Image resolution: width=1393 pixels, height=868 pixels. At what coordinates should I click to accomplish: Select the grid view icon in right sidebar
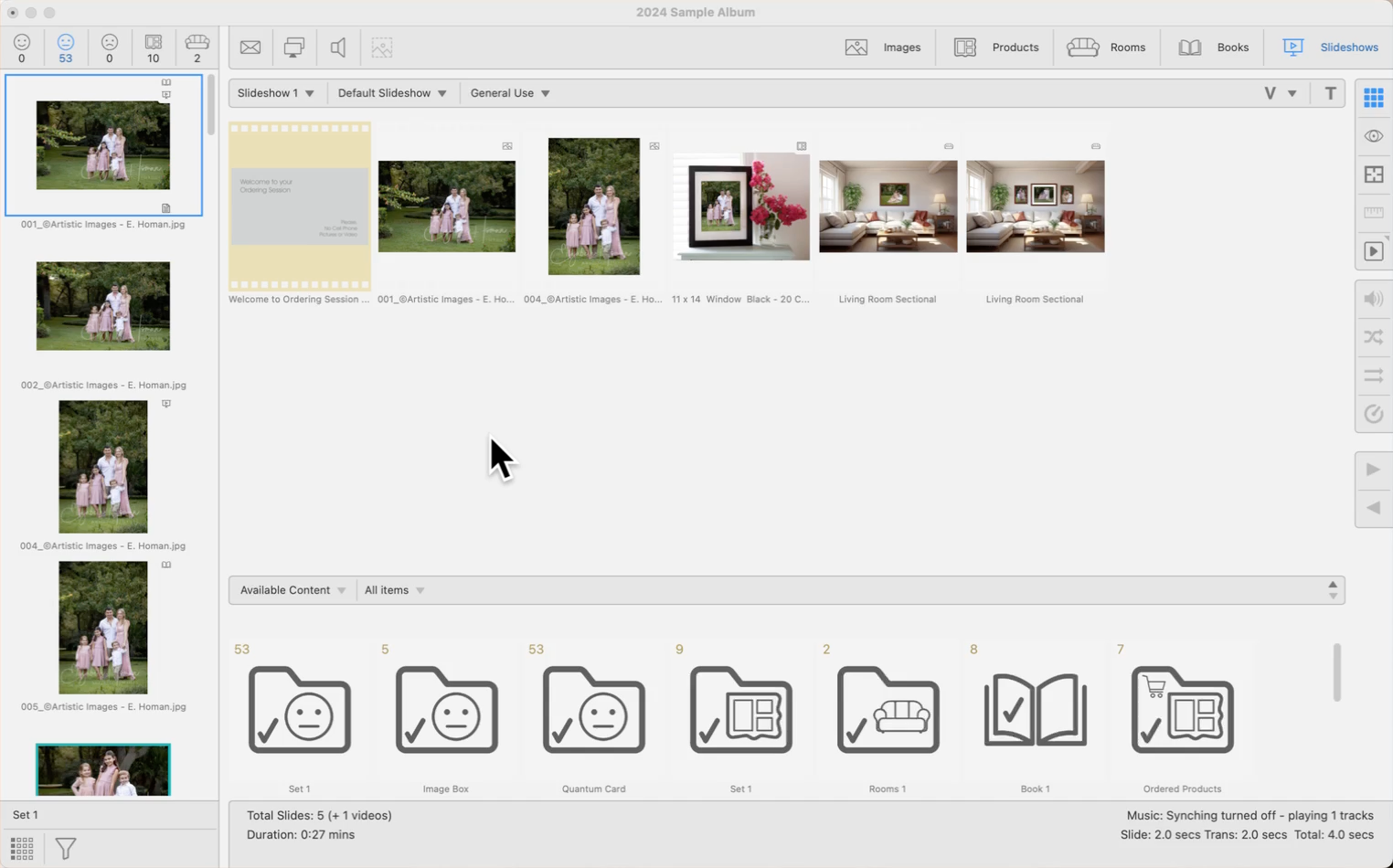[1373, 98]
